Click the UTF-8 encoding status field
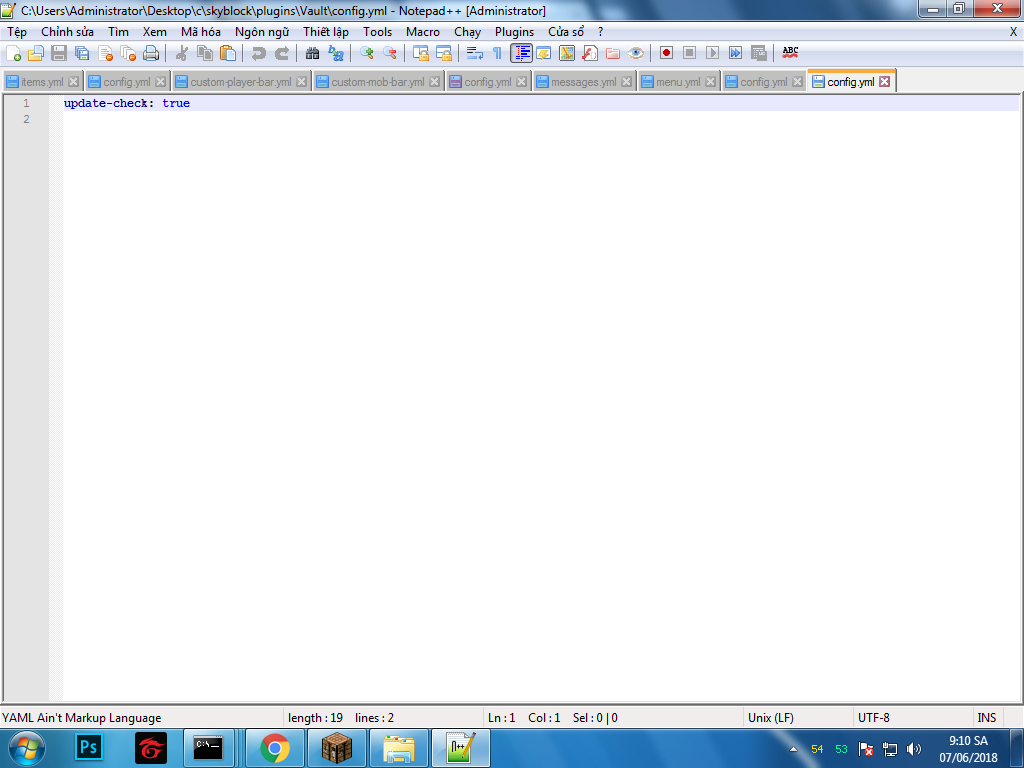The width and height of the screenshot is (1024, 768). (873, 717)
